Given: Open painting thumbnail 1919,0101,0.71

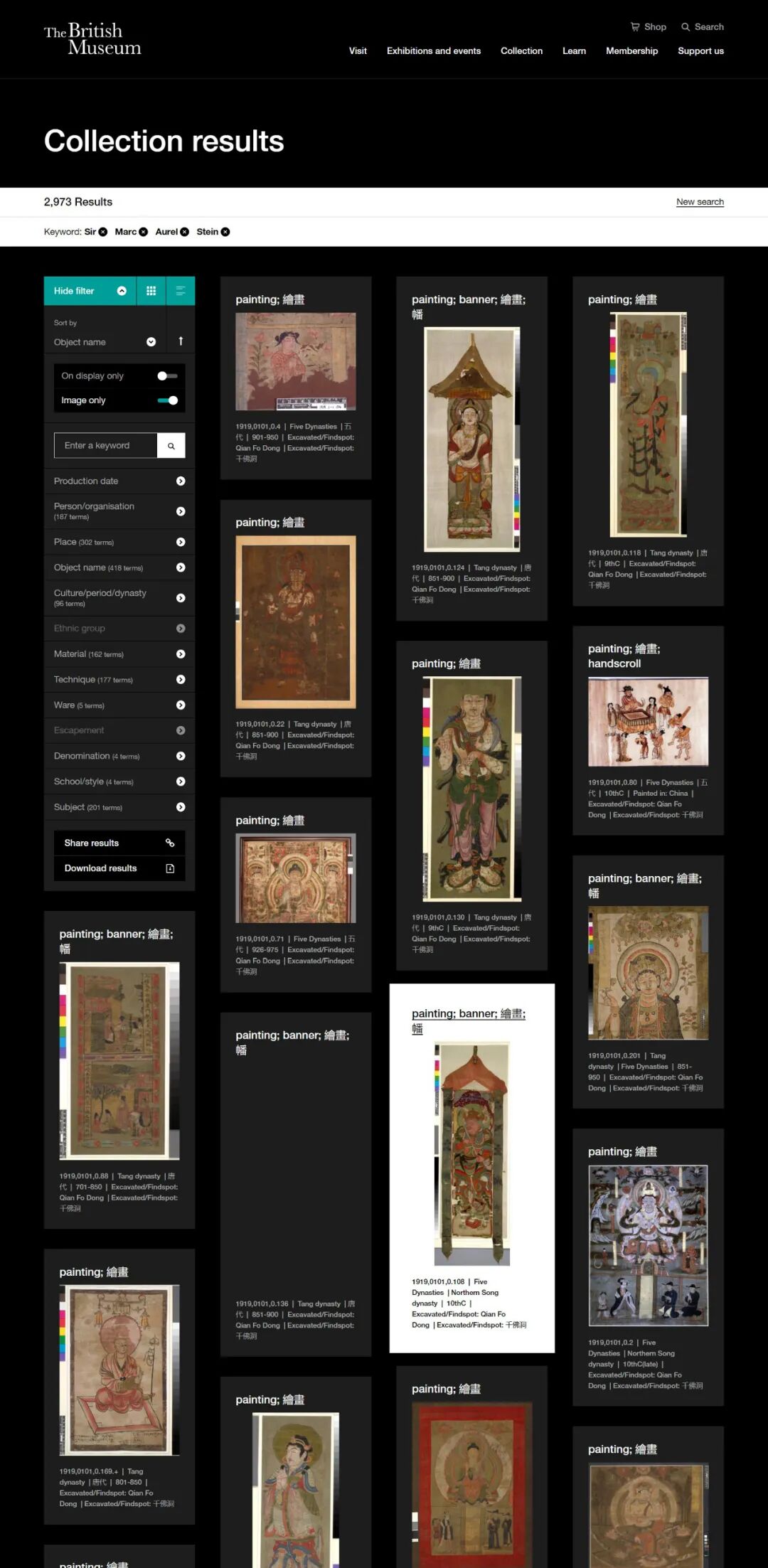Looking at the screenshot, I should coord(296,878).
